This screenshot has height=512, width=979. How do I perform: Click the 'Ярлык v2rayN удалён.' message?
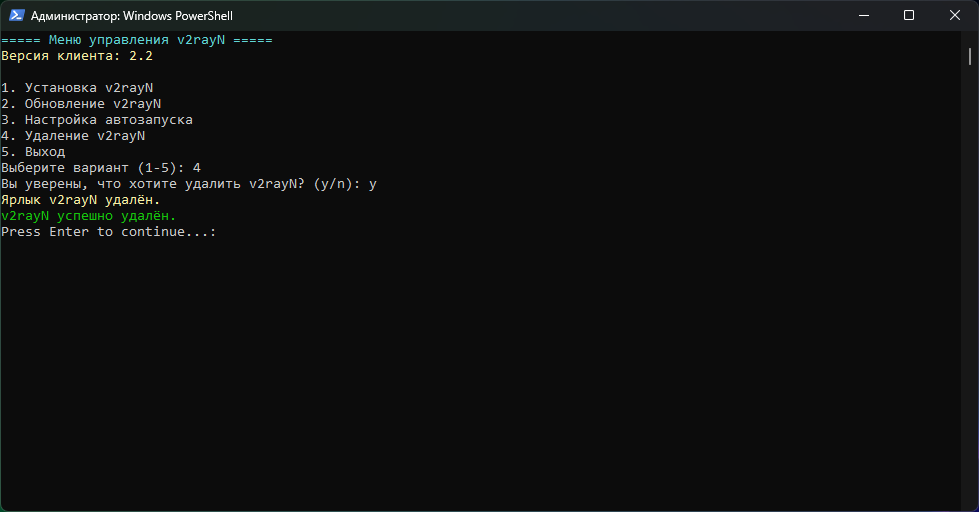coord(81,200)
